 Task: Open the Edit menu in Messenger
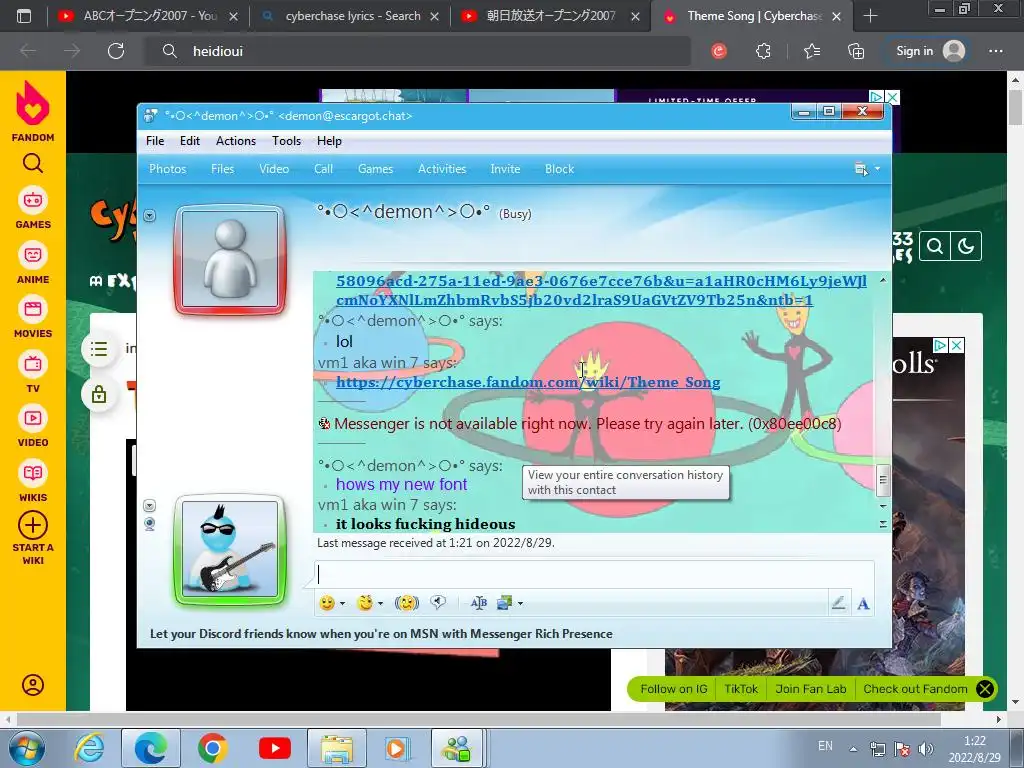(189, 141)
